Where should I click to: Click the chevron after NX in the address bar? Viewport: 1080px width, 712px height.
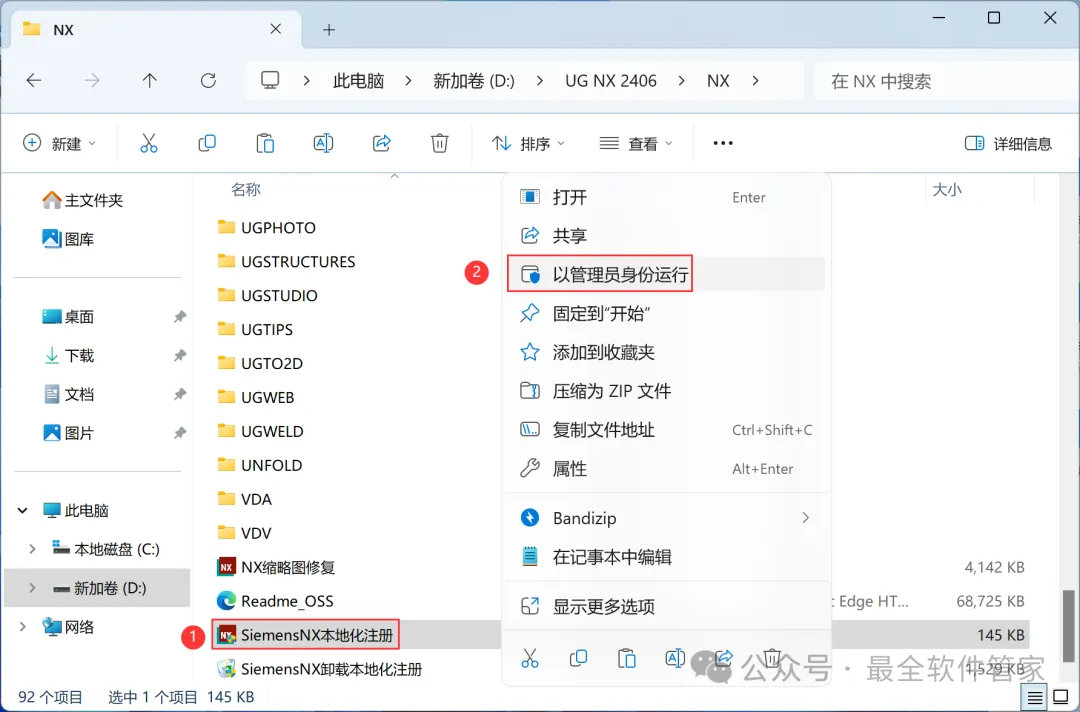[756, 81]
